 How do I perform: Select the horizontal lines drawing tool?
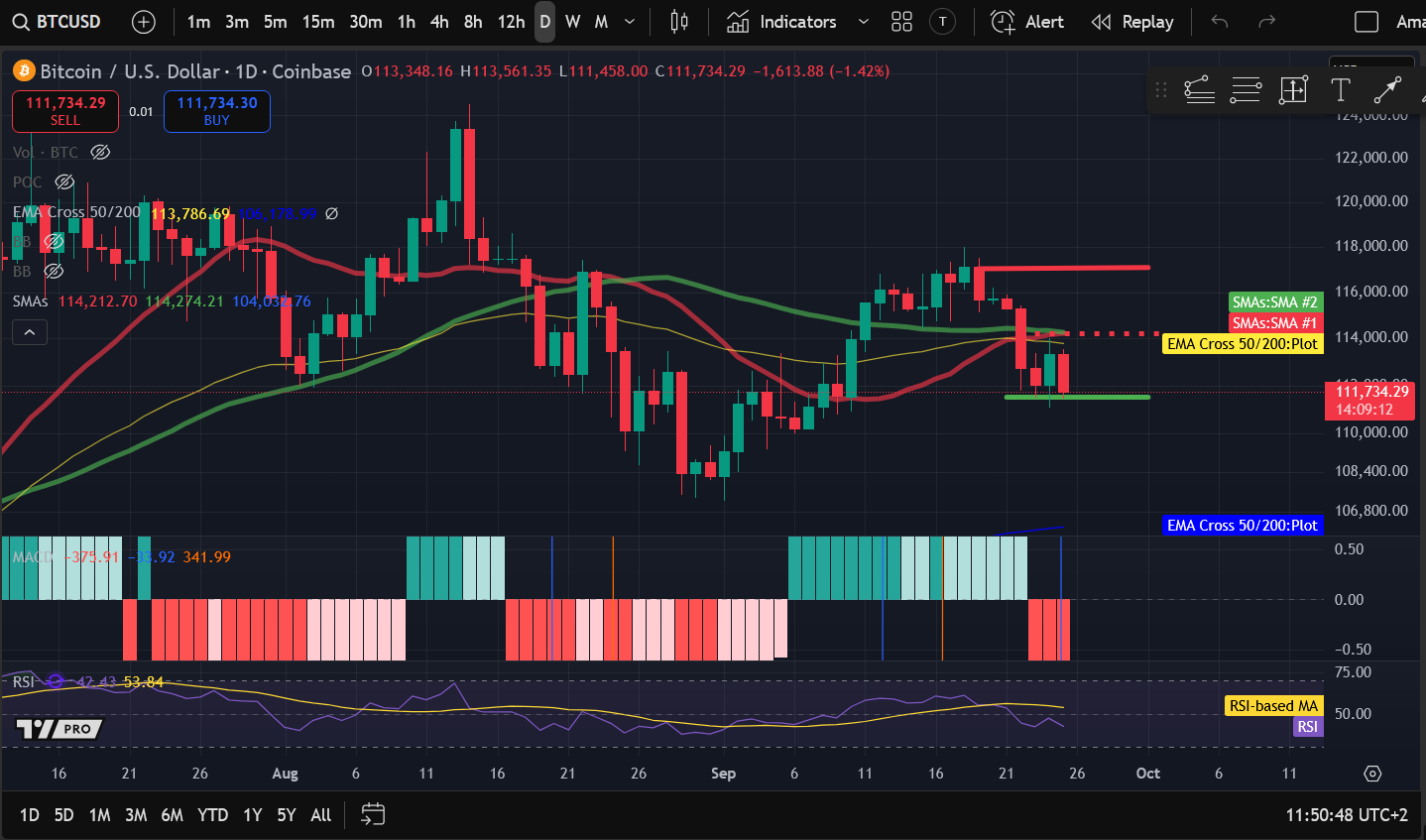click(x=1246, y=90)
